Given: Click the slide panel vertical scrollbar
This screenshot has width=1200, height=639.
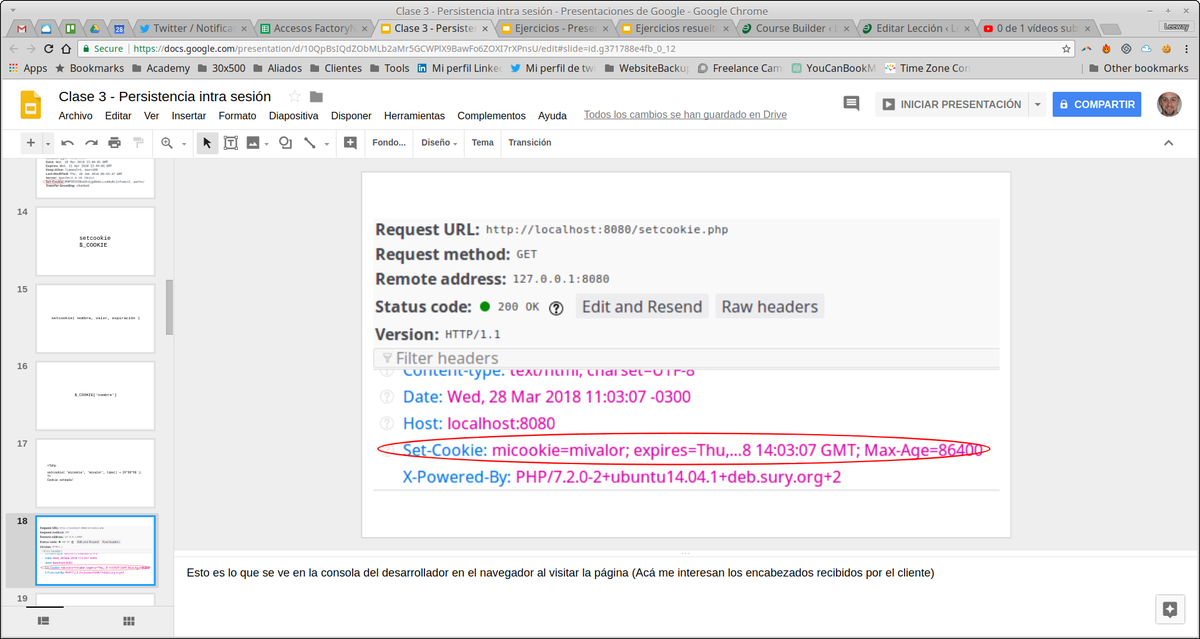Looking at the screenshot, I should click(169, 307).
